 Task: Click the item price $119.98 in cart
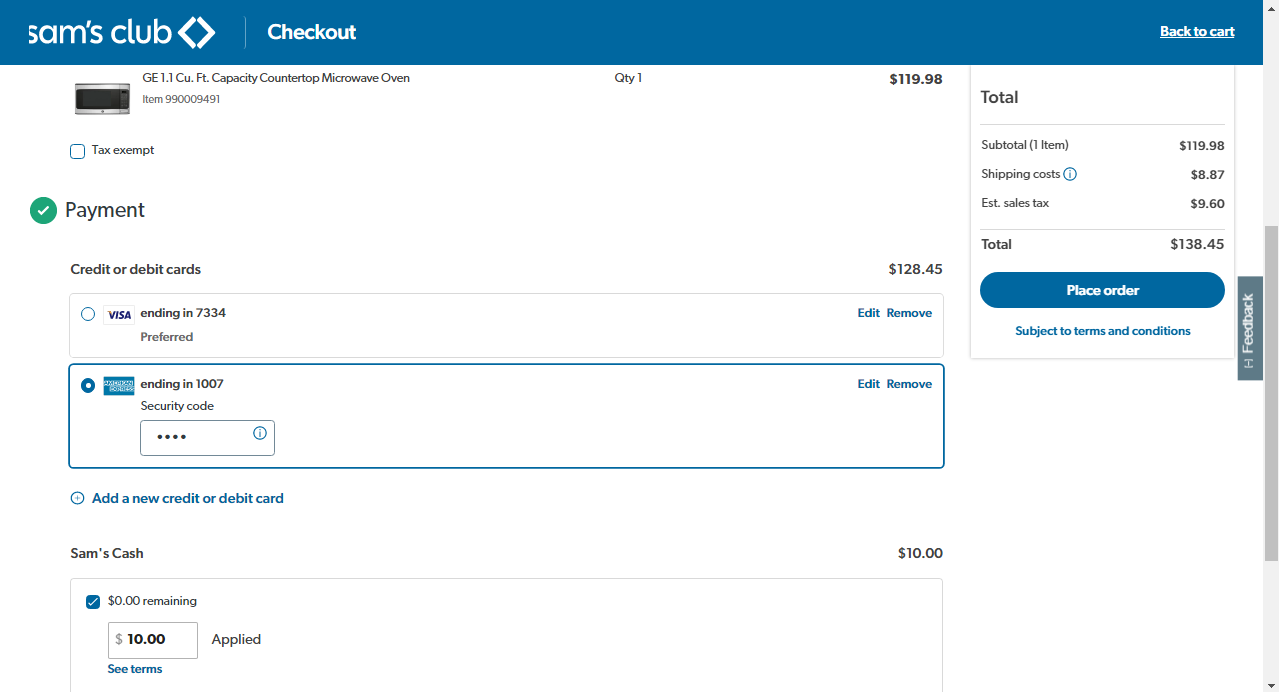[915, 79]
